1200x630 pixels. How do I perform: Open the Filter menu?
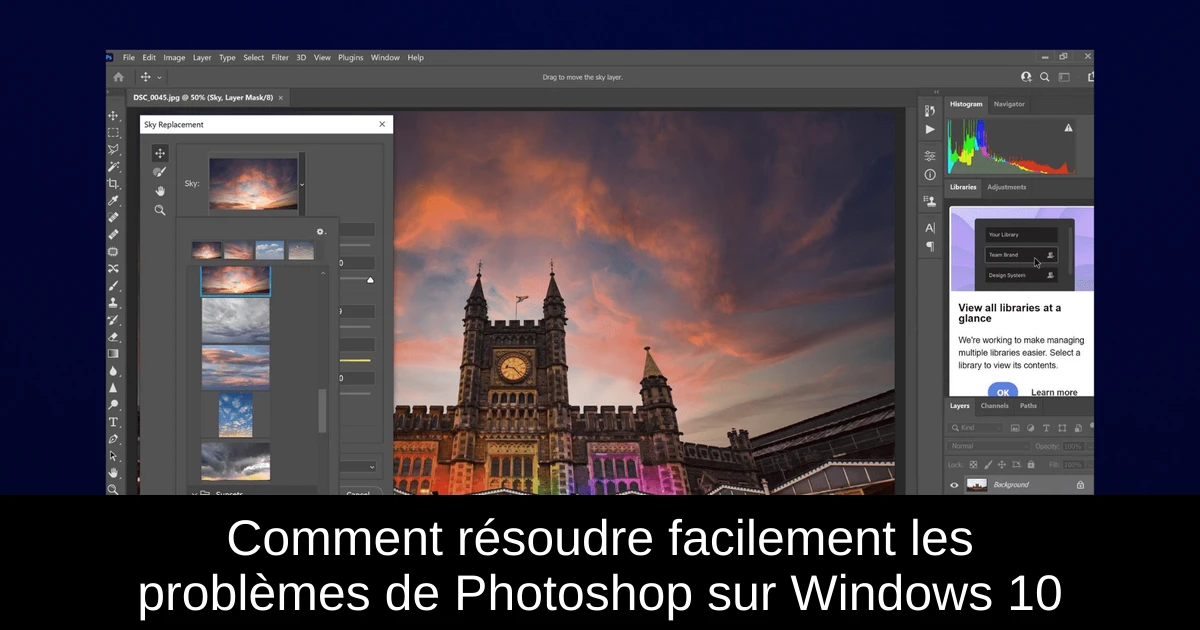(280, 58)
